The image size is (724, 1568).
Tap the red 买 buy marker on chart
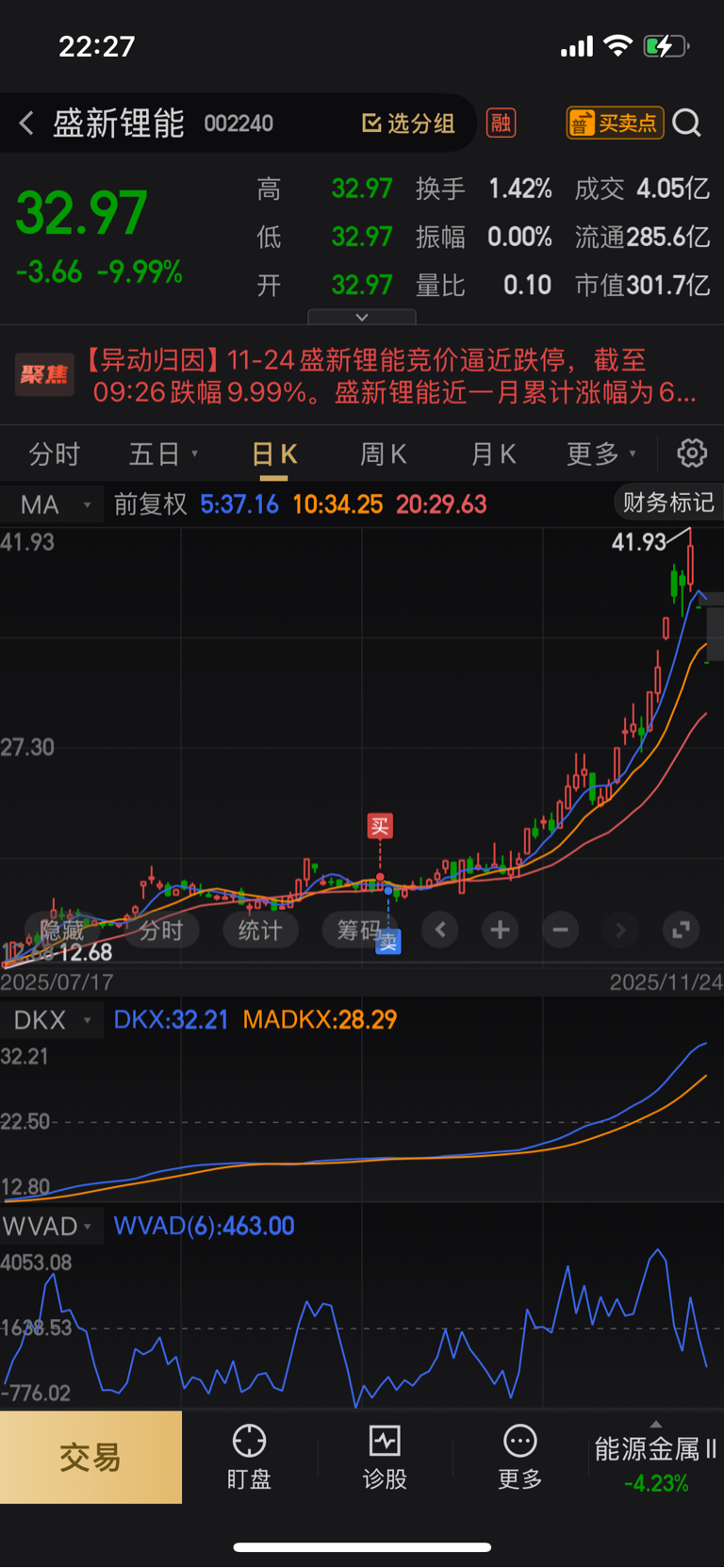(x=380, y=827)
